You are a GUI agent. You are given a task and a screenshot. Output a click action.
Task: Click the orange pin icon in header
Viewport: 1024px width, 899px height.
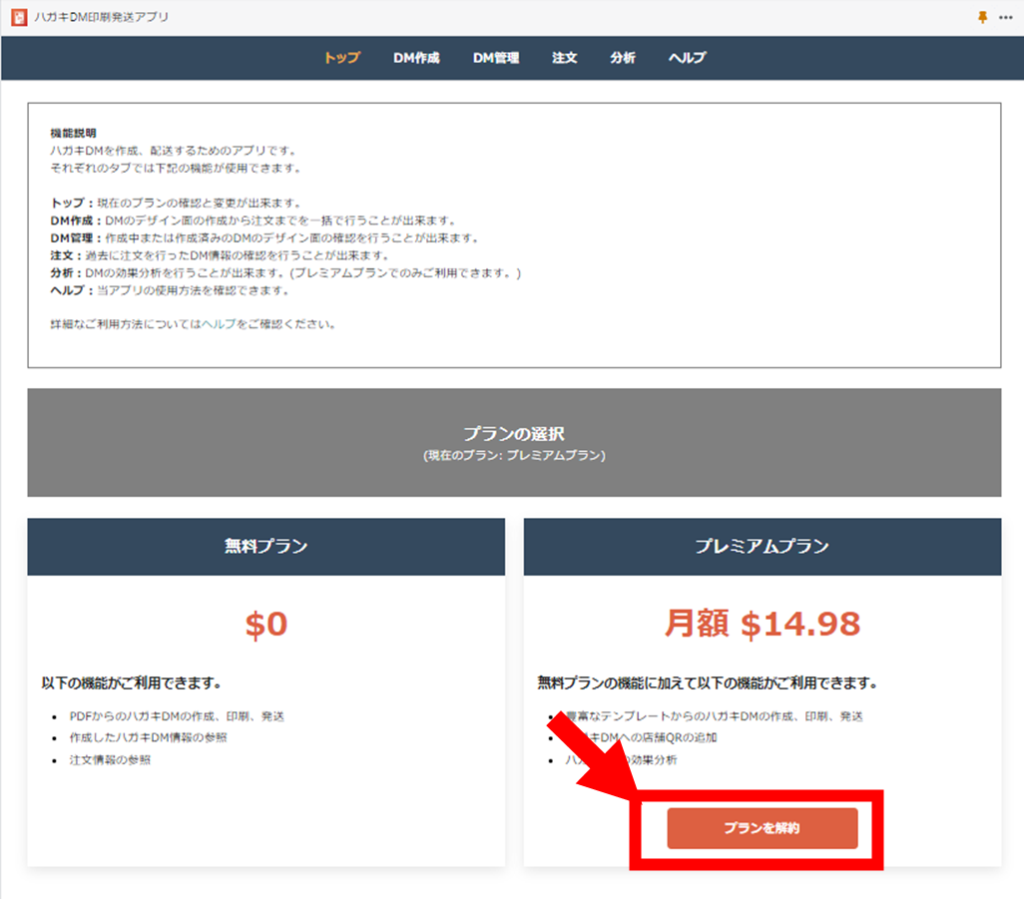981,18
